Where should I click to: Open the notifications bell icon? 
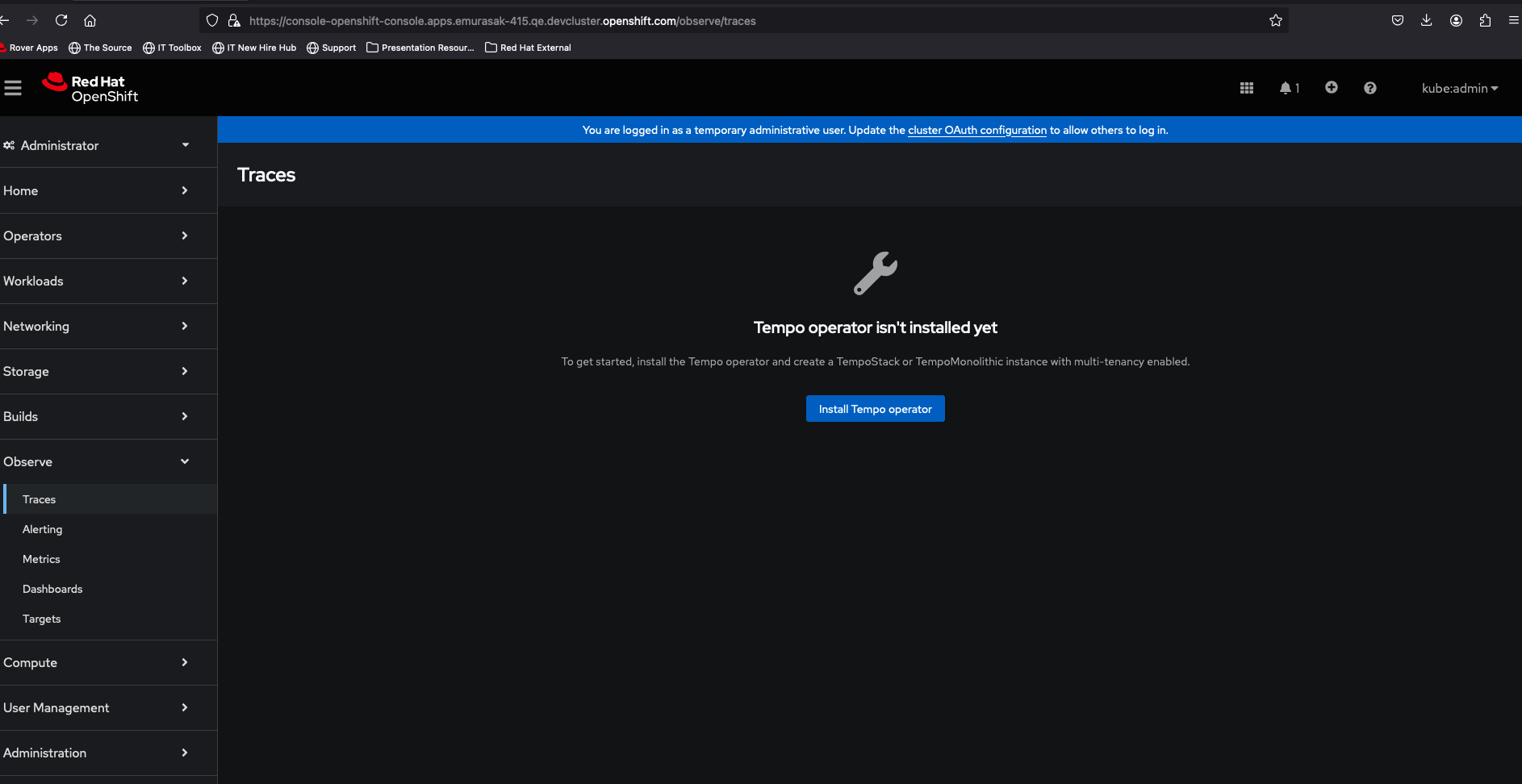1289,88
